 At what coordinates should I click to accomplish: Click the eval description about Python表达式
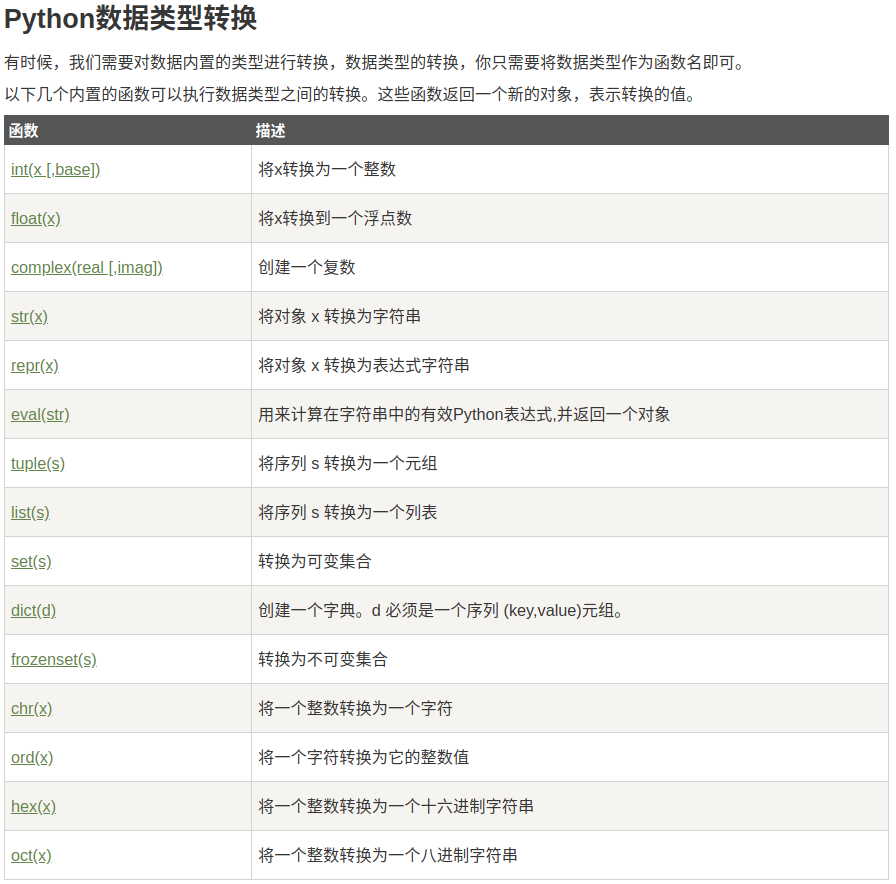[464, 415]
